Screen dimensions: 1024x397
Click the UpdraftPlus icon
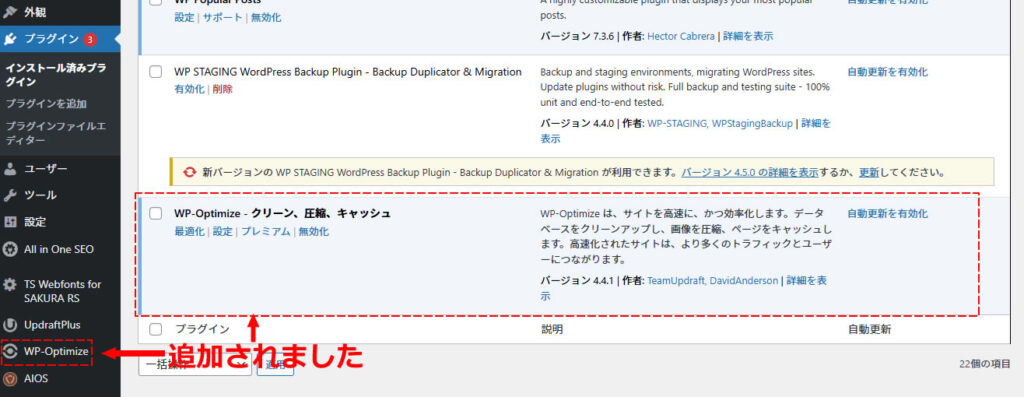point(10,325)
